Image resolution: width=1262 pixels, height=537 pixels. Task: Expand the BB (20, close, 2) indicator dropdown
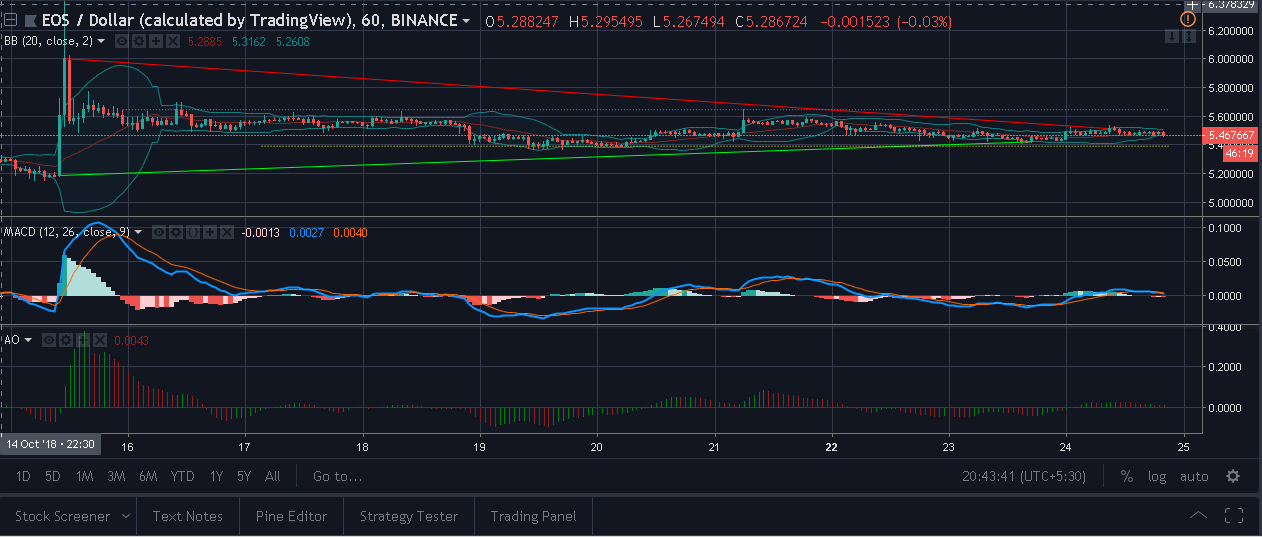coord(101,41)
